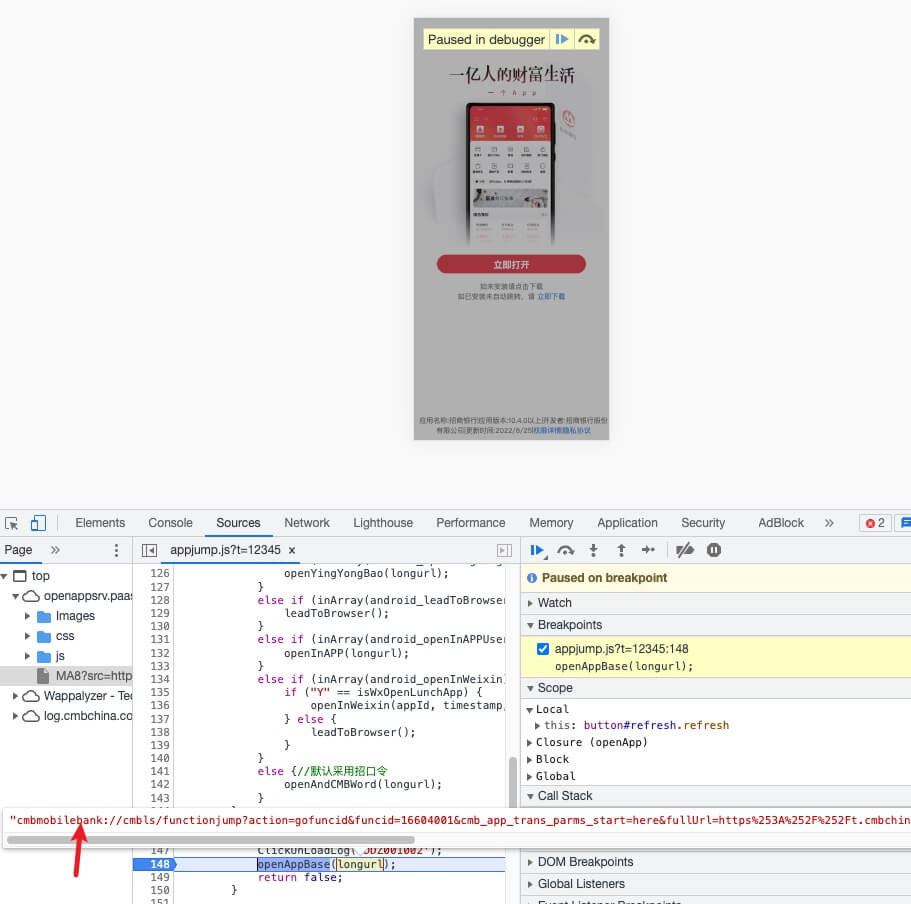Screen dimensions: 911x904
Task: Toggle device toolbar icon
Action: tap(38, 523)
